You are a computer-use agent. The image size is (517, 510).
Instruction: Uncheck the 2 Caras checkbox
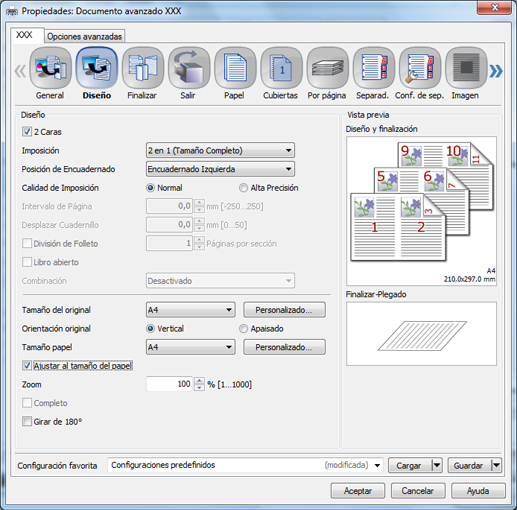(x=27, y=132)
